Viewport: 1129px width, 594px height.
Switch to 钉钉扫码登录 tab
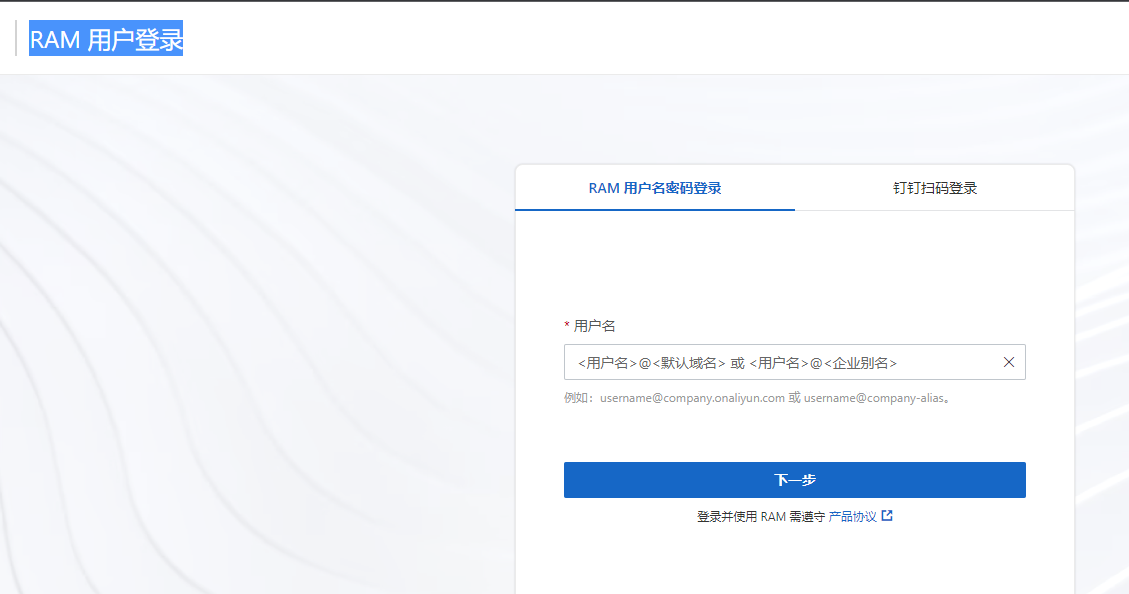pyautogui.click(x=935, y=188)
